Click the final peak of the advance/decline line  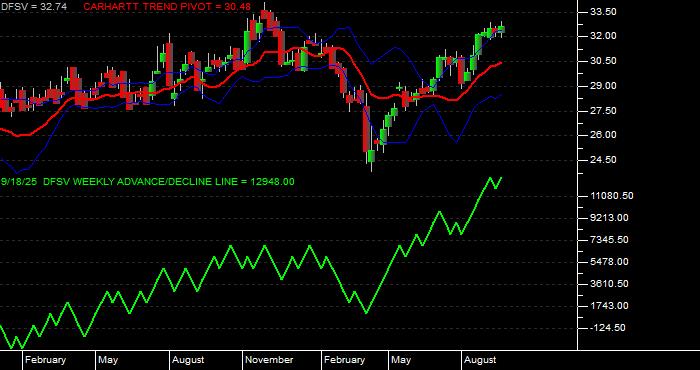(x=501, y=178)
